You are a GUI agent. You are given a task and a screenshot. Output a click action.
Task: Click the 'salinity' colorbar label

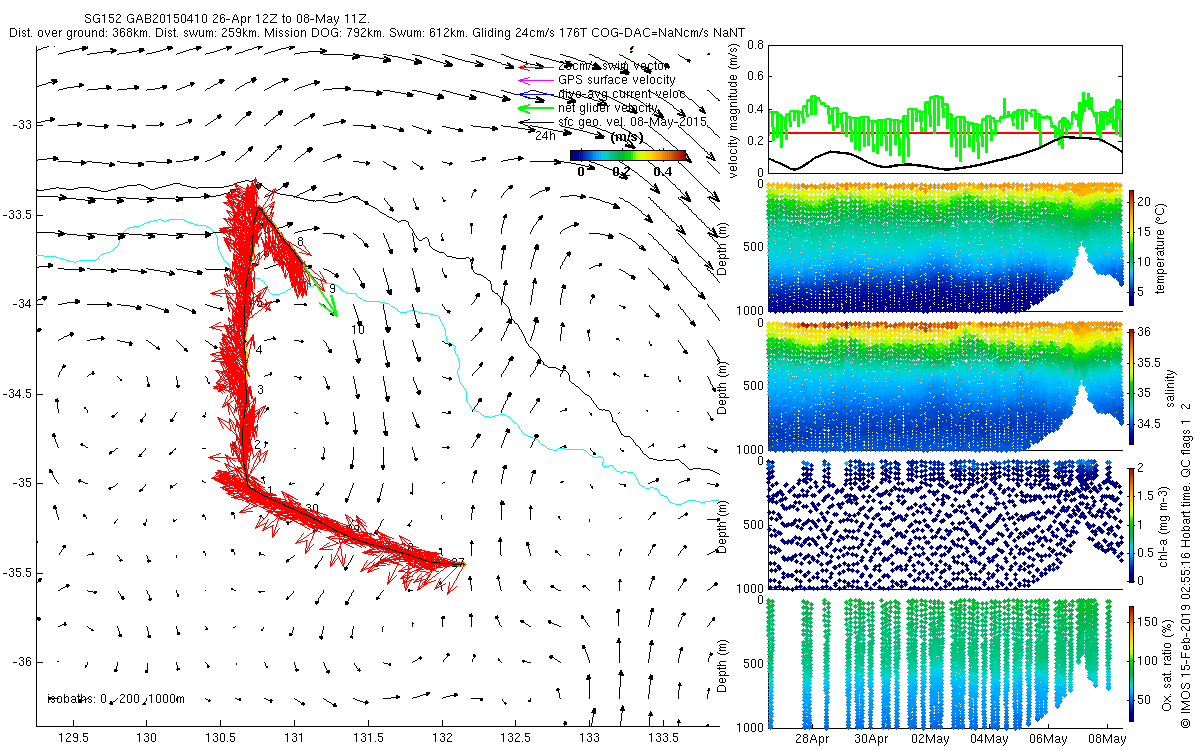(x=1171, y=386)
